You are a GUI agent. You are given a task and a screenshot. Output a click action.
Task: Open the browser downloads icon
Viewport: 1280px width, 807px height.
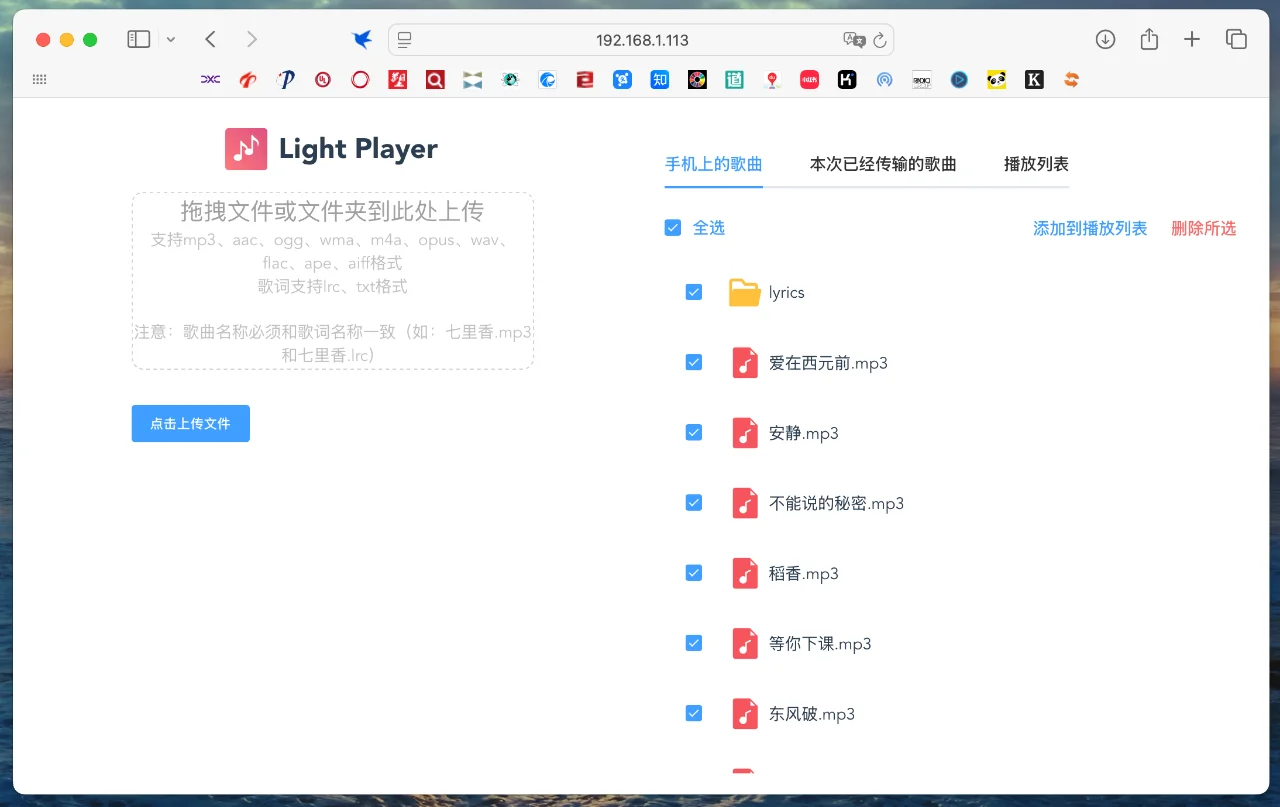point(1104,39)
